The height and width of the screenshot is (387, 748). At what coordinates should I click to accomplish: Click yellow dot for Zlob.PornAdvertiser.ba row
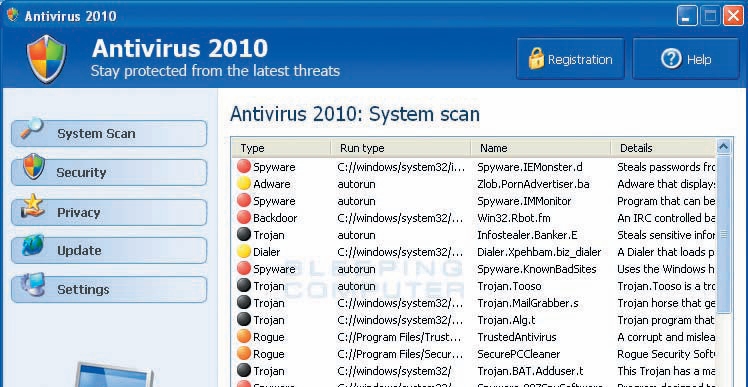pos(244,183)
